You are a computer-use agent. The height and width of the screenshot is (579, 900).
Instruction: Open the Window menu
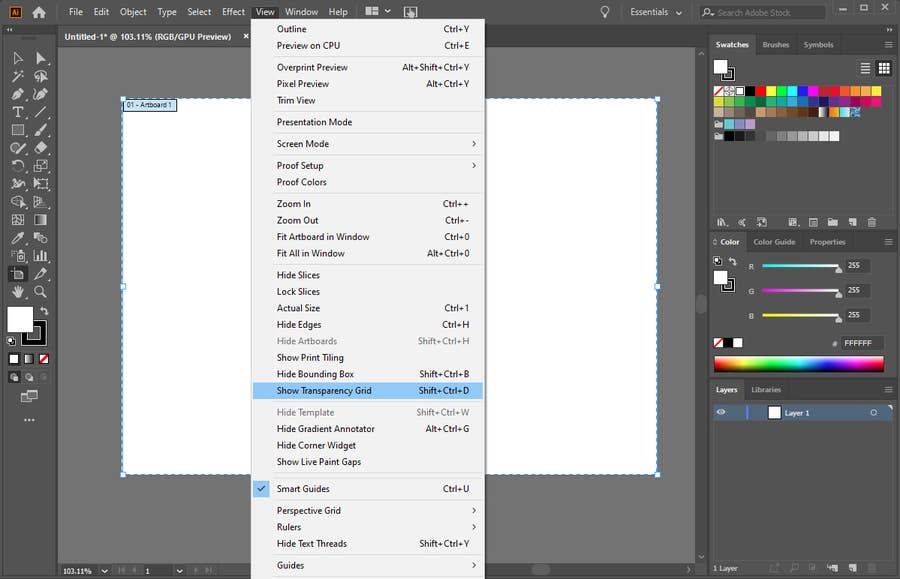(301, 12)
